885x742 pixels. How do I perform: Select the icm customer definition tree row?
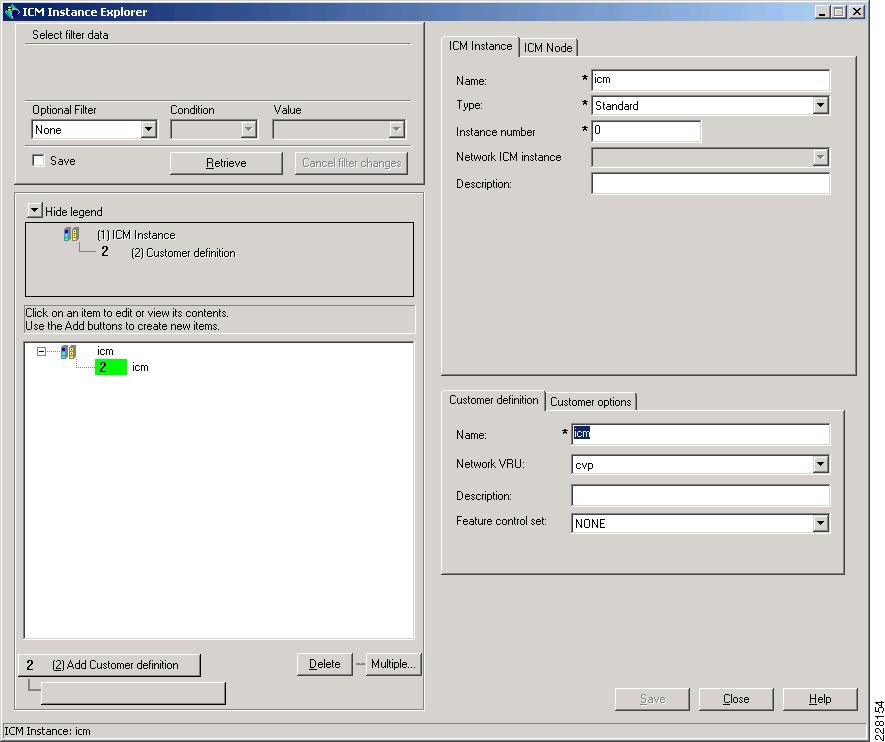(x=140, y=367)
